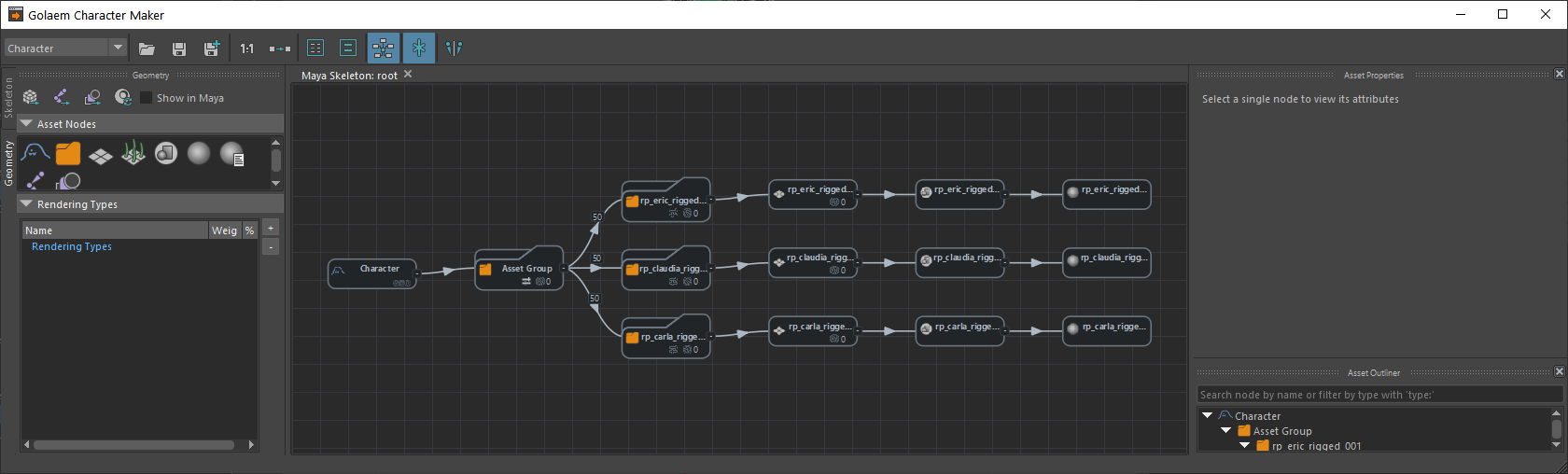Collapse the Character tree item in outliner

point(1207,415)
